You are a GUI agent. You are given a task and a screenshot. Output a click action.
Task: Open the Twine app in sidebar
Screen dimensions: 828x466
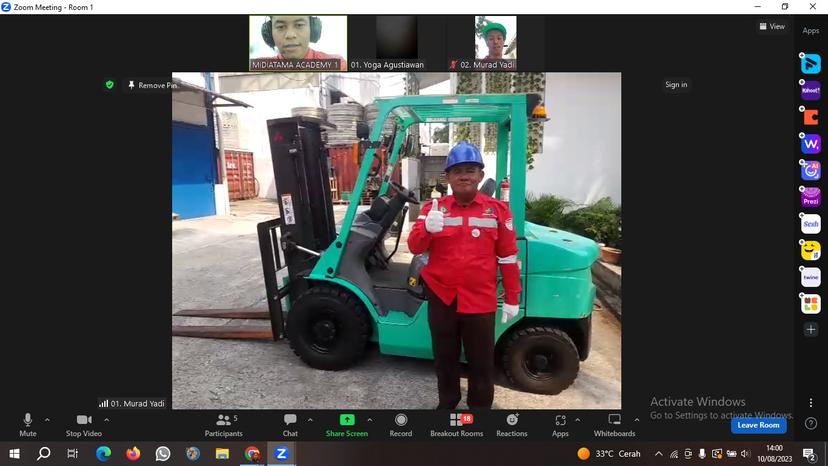point(811,277)
